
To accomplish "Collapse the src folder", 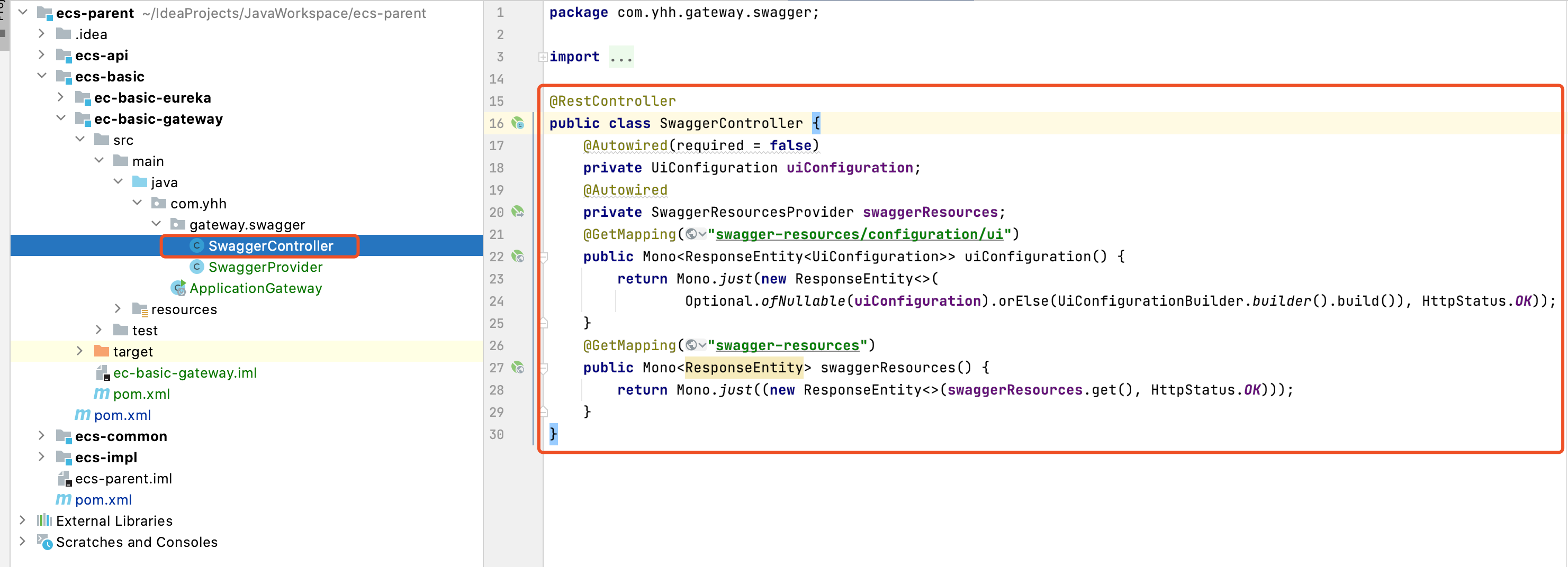I will 80,139.
